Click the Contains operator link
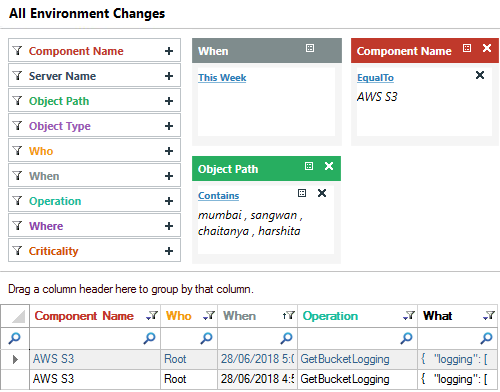 [x=218, y=196]
